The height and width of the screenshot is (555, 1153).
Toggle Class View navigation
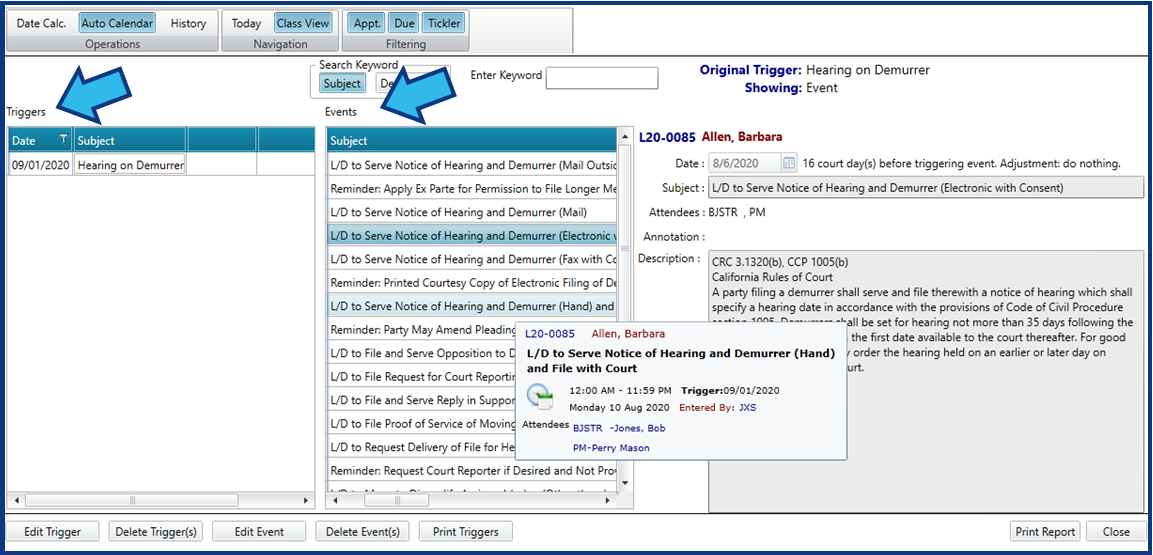tap(303, 24)
